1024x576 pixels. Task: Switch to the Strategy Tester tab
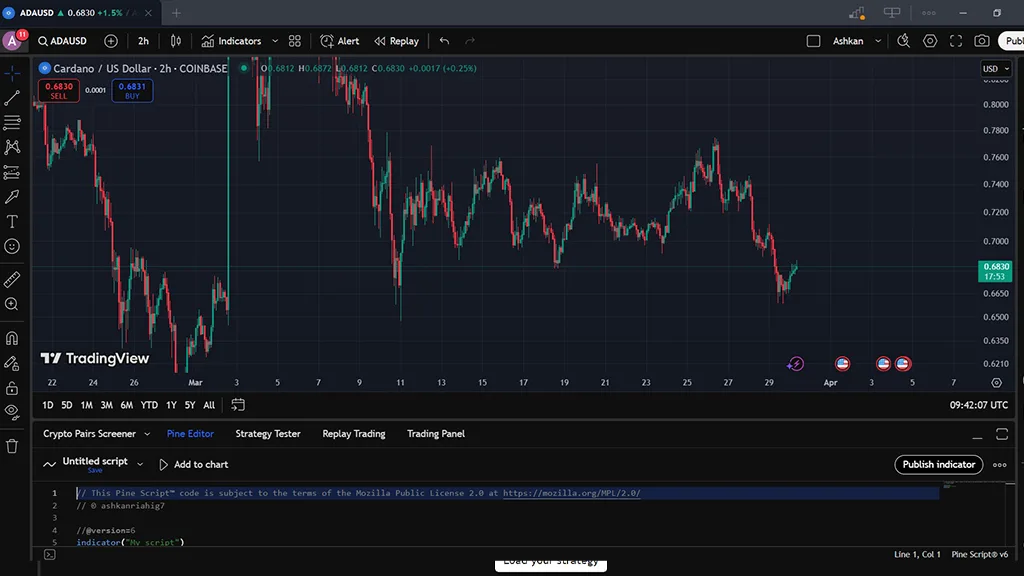point(267,434)
